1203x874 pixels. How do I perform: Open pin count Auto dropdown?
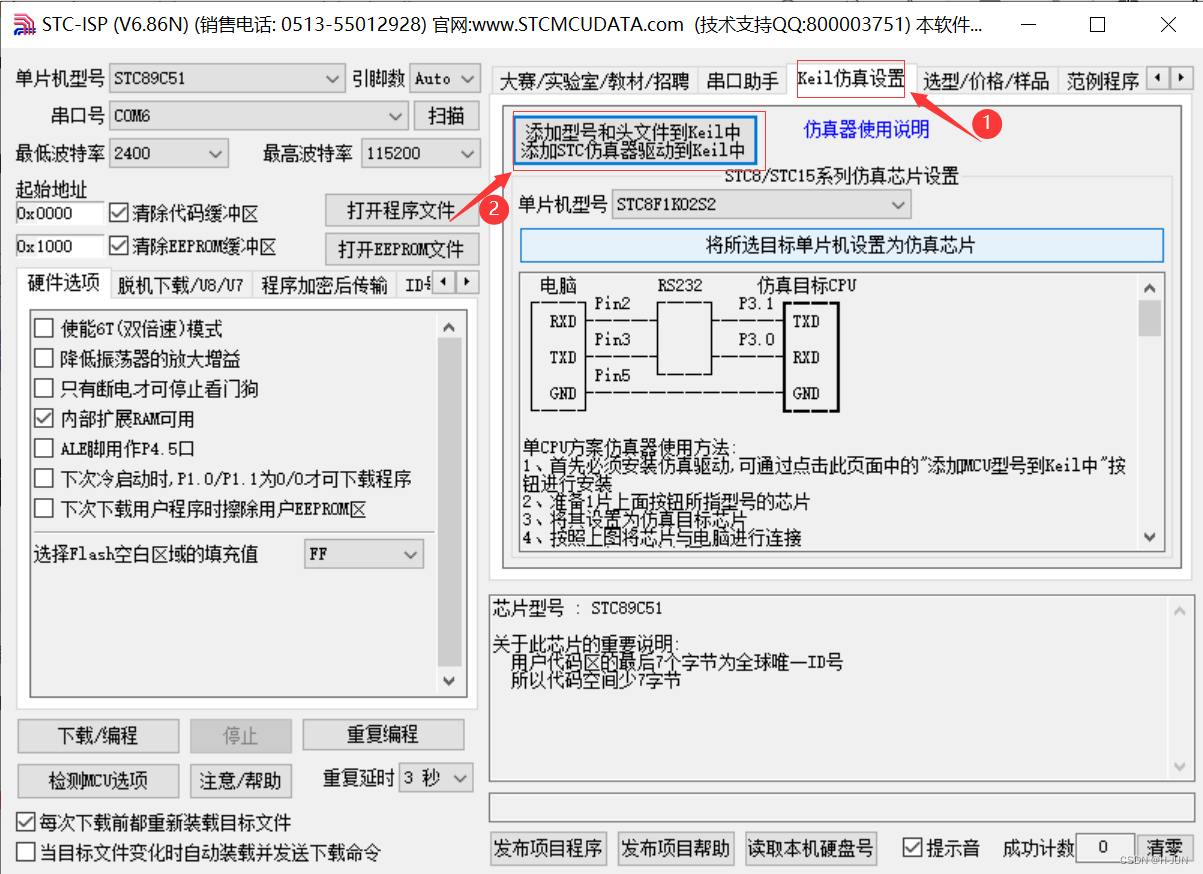(444, 78)
